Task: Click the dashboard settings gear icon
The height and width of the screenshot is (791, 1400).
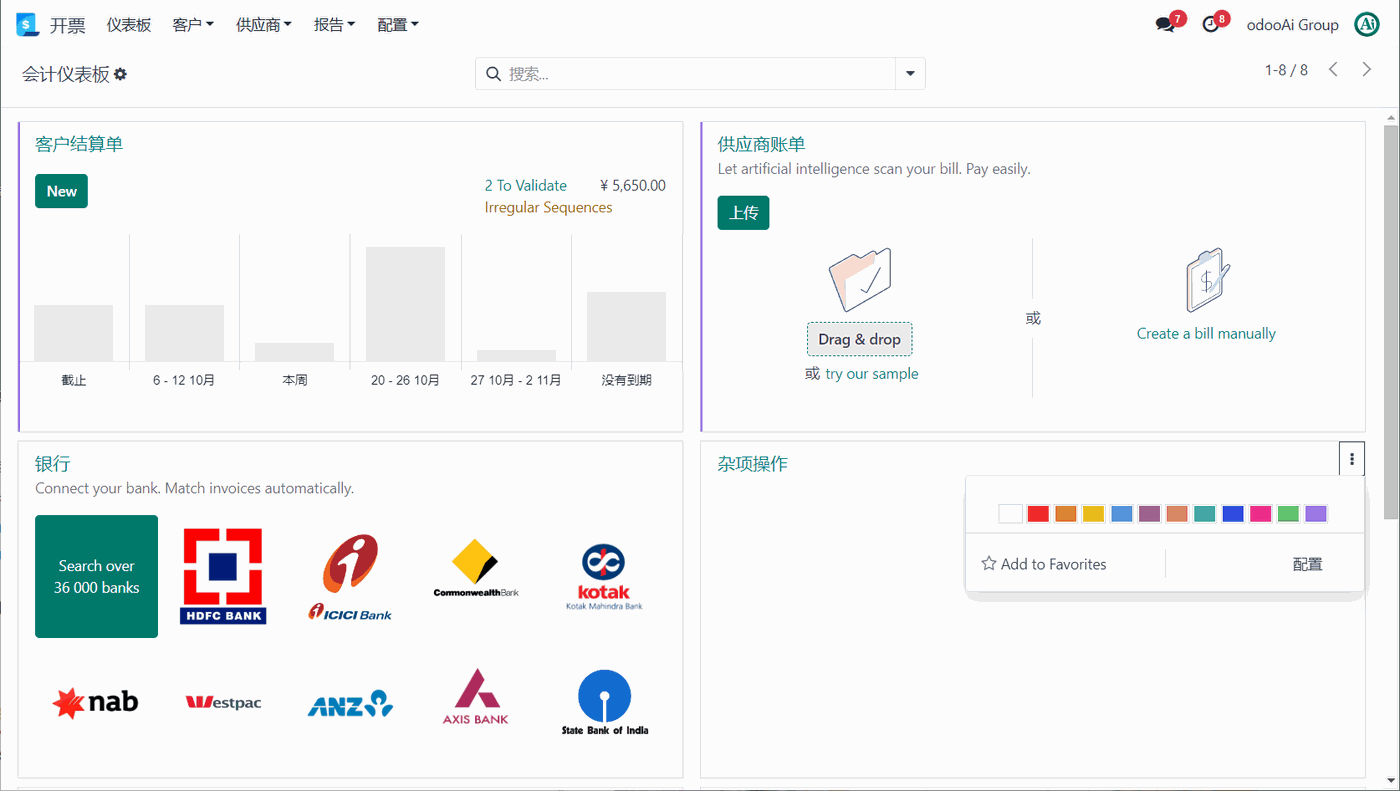Action: pyautogui.click(x=121, y=74)
